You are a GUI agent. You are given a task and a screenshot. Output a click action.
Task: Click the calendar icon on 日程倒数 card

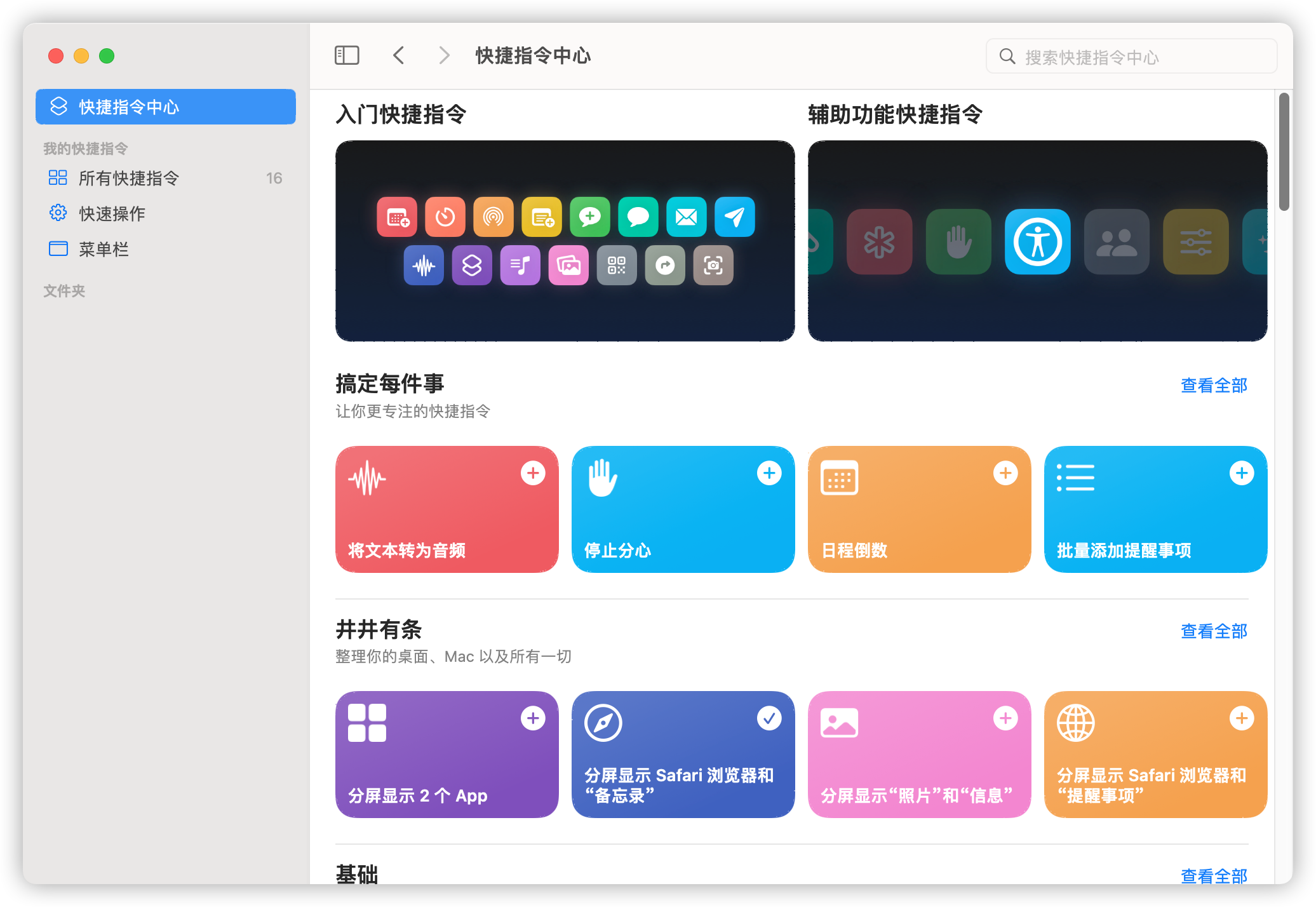[x=839, y=478]
